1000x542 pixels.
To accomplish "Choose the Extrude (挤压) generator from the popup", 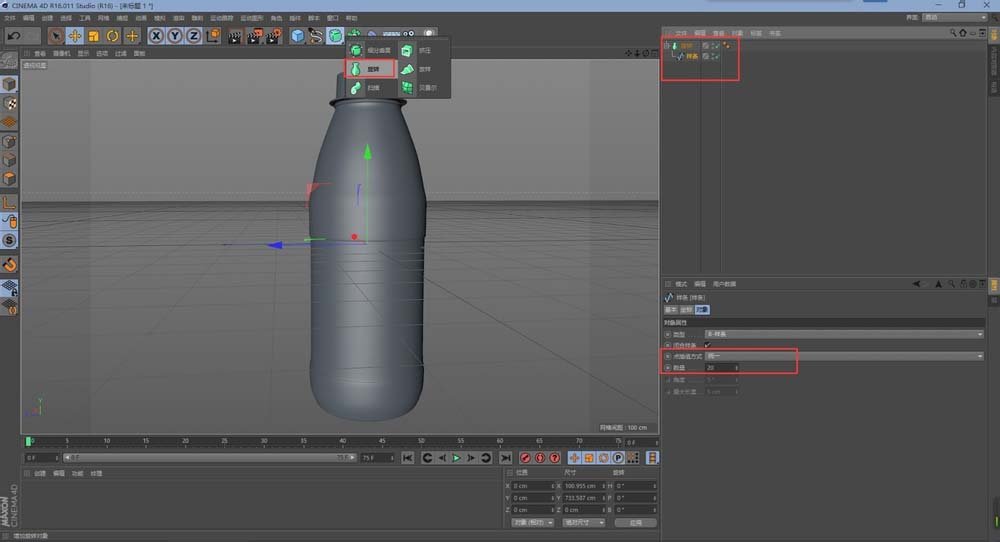I will [x=416, y=50].
